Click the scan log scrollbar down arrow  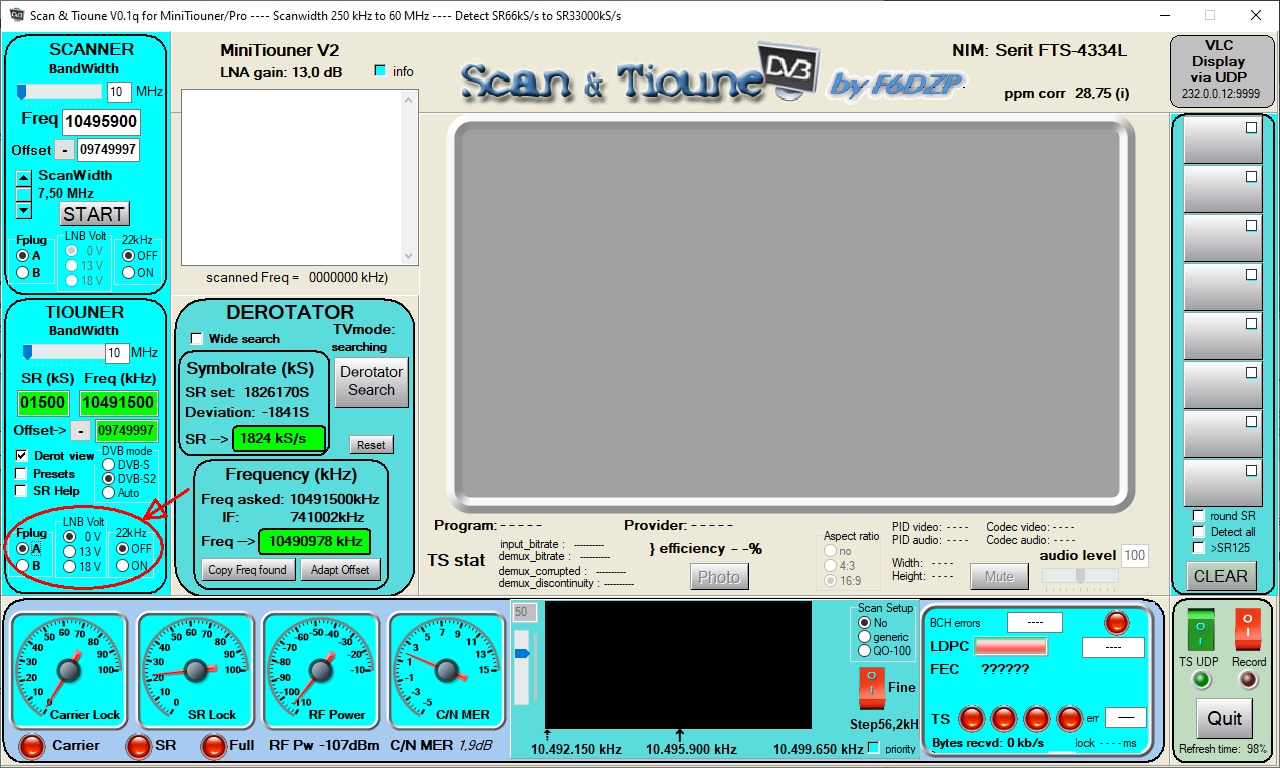pos(408,256)
